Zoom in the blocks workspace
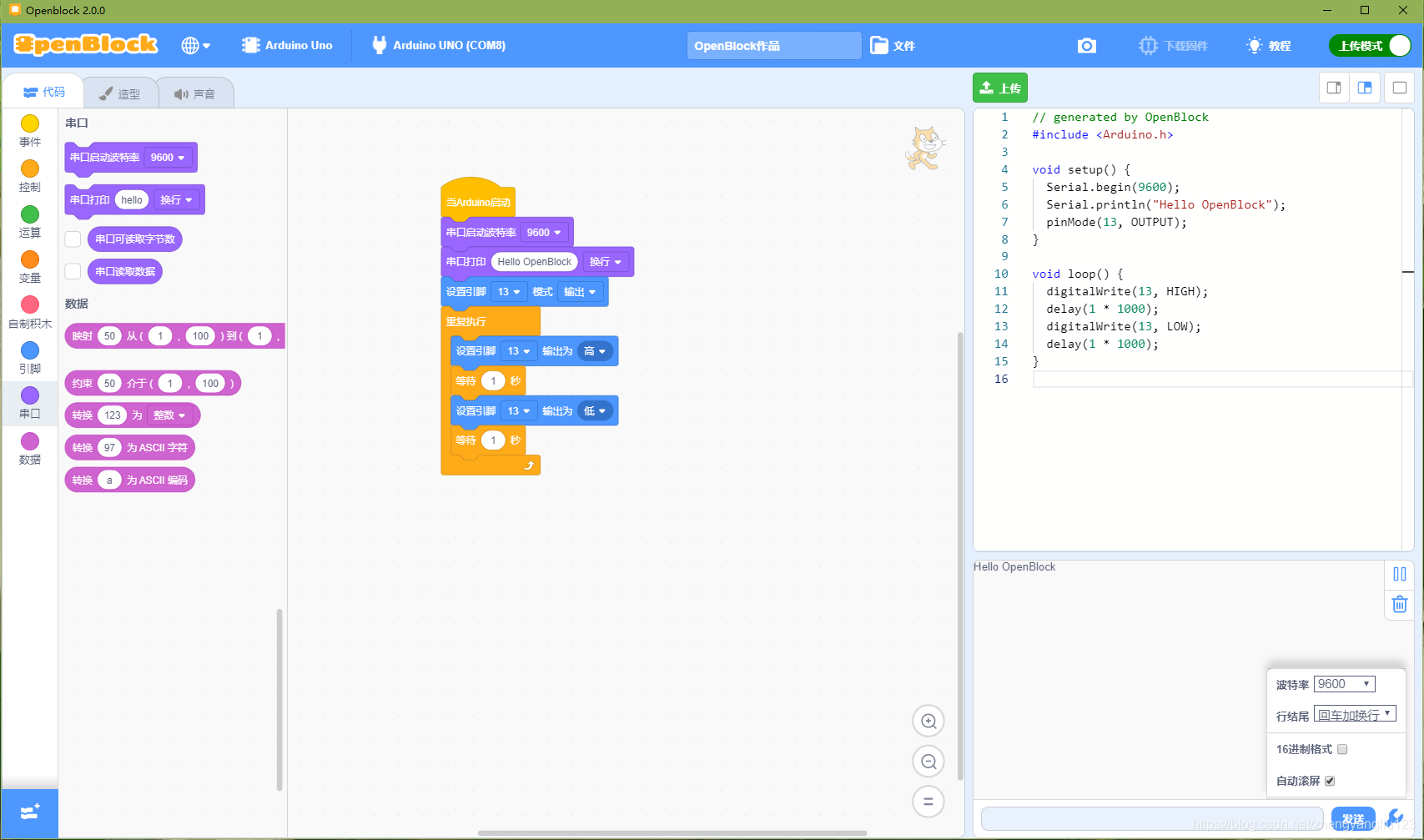The height and width of the screenshot is (840, 1424). pyautogui.click(x=928, y=721)
